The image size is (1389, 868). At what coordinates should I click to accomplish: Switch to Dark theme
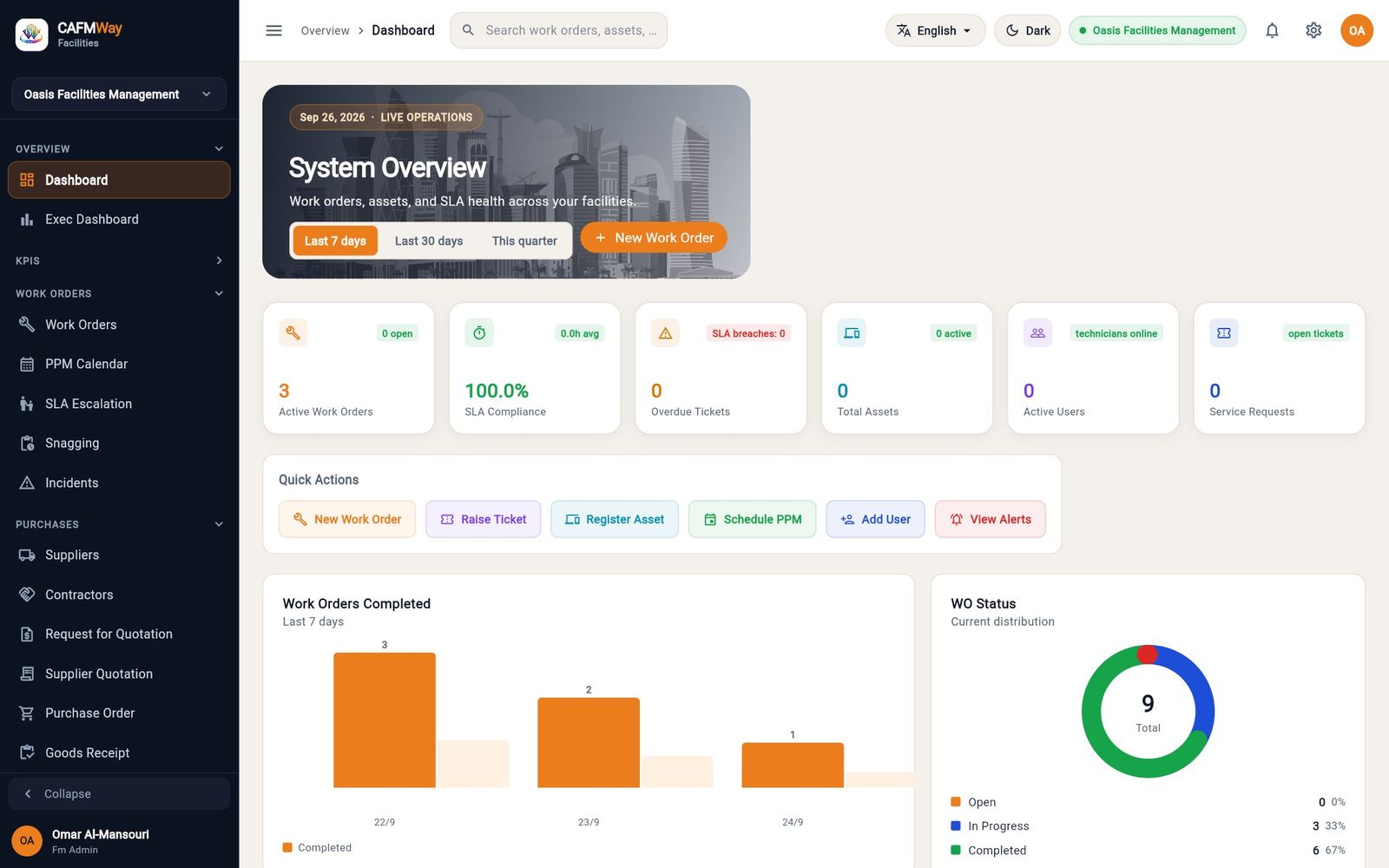pyautogui.click(x=1027, y=30)
